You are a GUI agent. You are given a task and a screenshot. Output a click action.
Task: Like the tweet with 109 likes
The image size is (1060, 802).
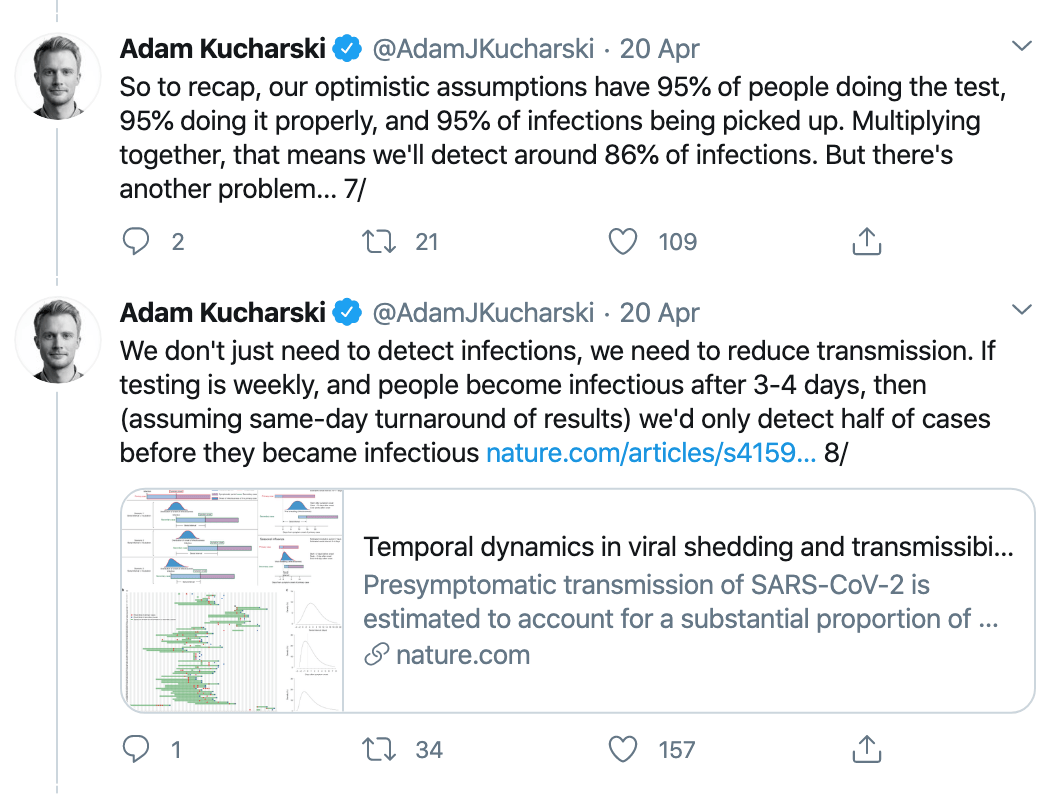coord(623,241)
